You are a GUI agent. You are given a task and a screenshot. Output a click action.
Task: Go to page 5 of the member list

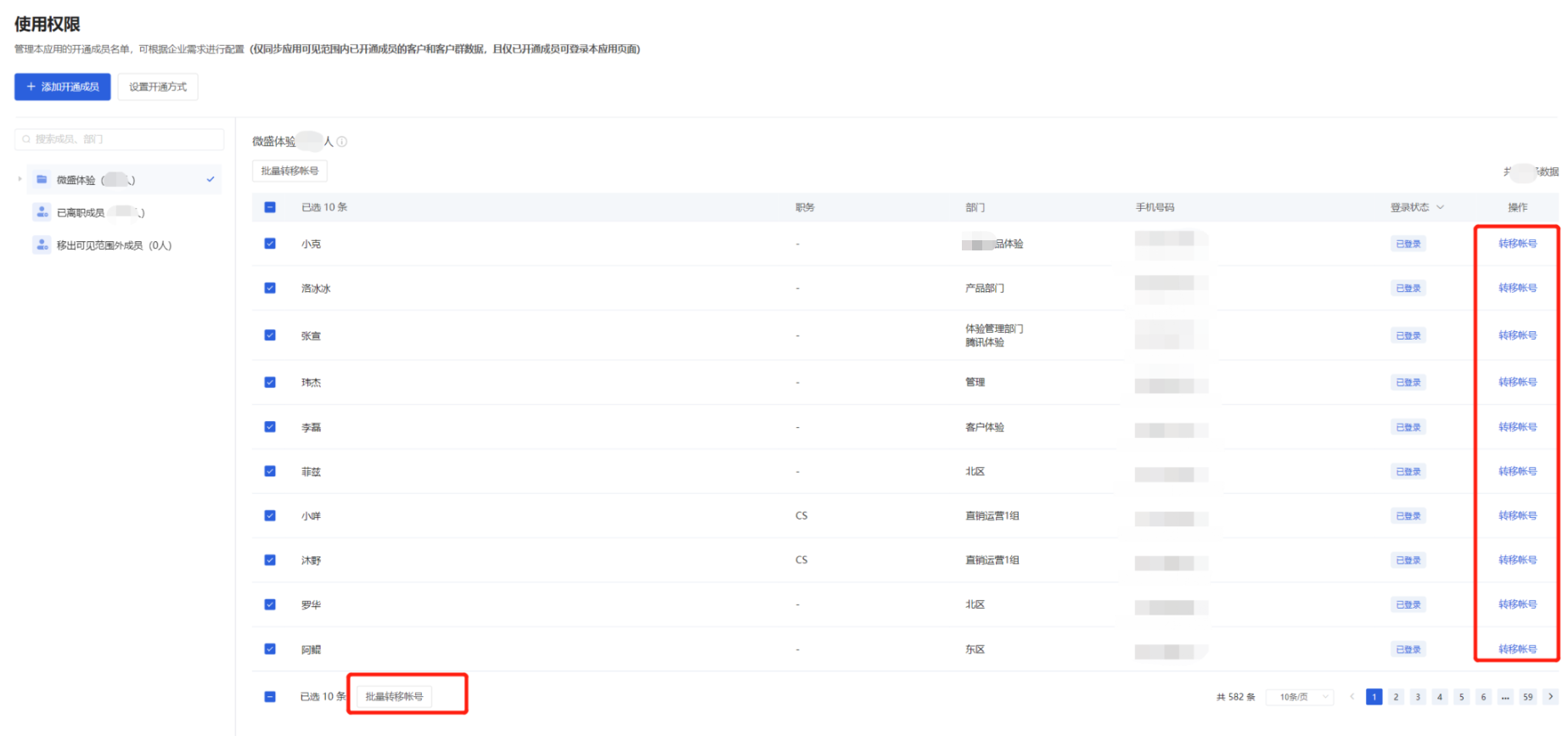pyautogui.click(x=1461, y=697)
